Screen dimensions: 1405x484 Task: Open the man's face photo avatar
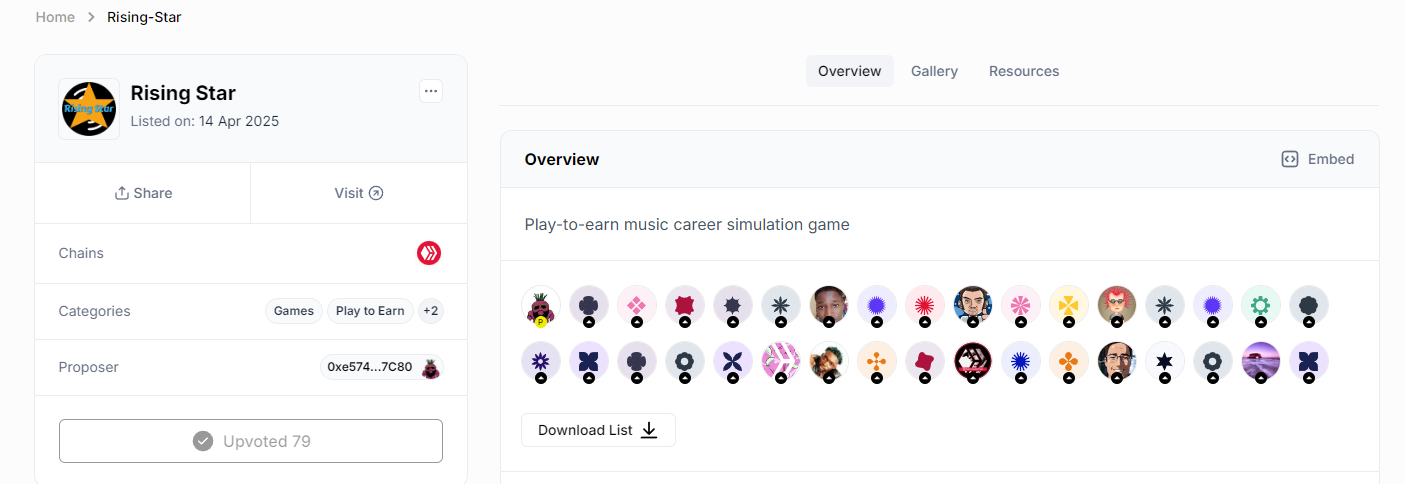pos(829,305)
